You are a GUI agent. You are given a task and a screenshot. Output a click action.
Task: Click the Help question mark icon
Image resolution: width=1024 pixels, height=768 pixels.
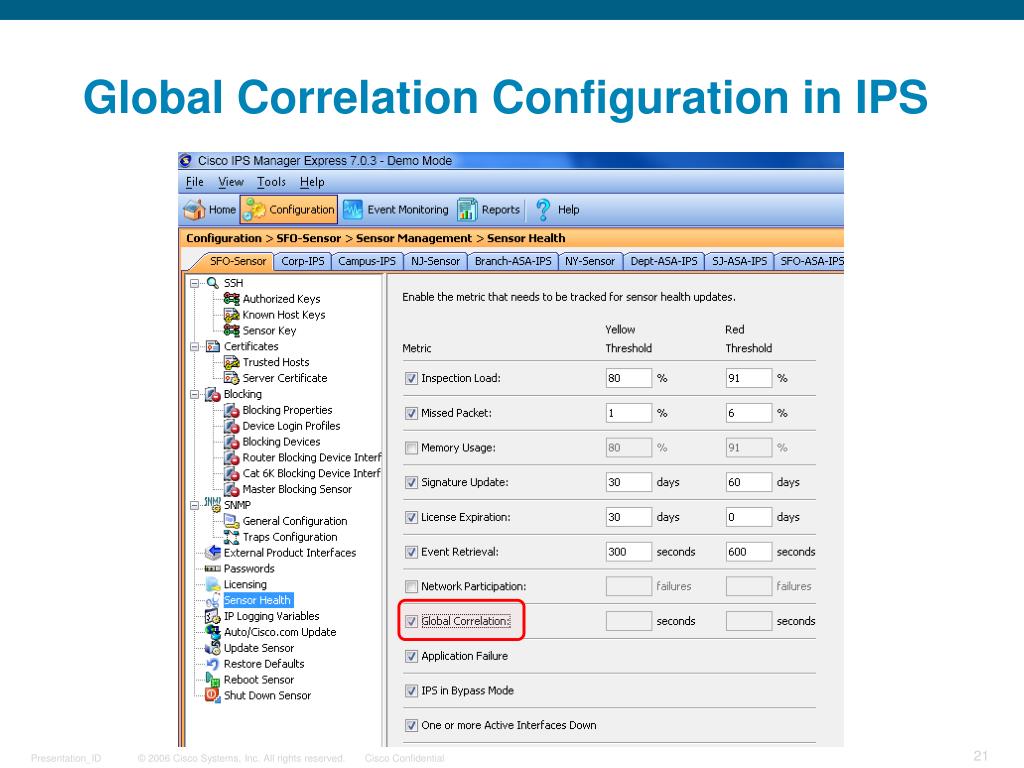point(543,210)
